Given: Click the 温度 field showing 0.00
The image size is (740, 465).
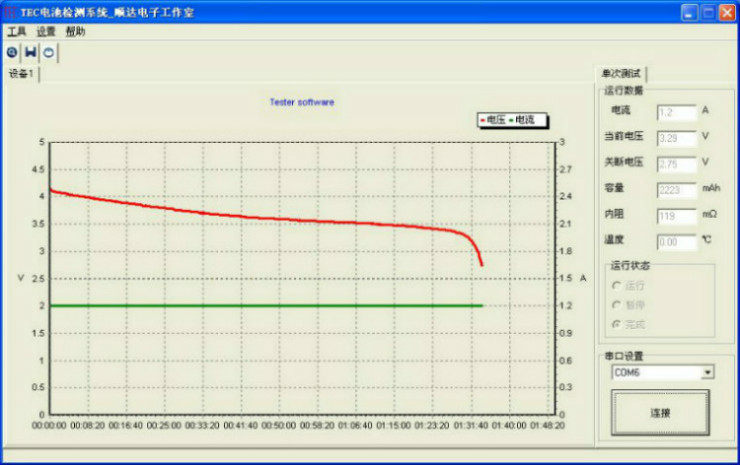Looking at the screenshot, I should click(x=677, y=242).
